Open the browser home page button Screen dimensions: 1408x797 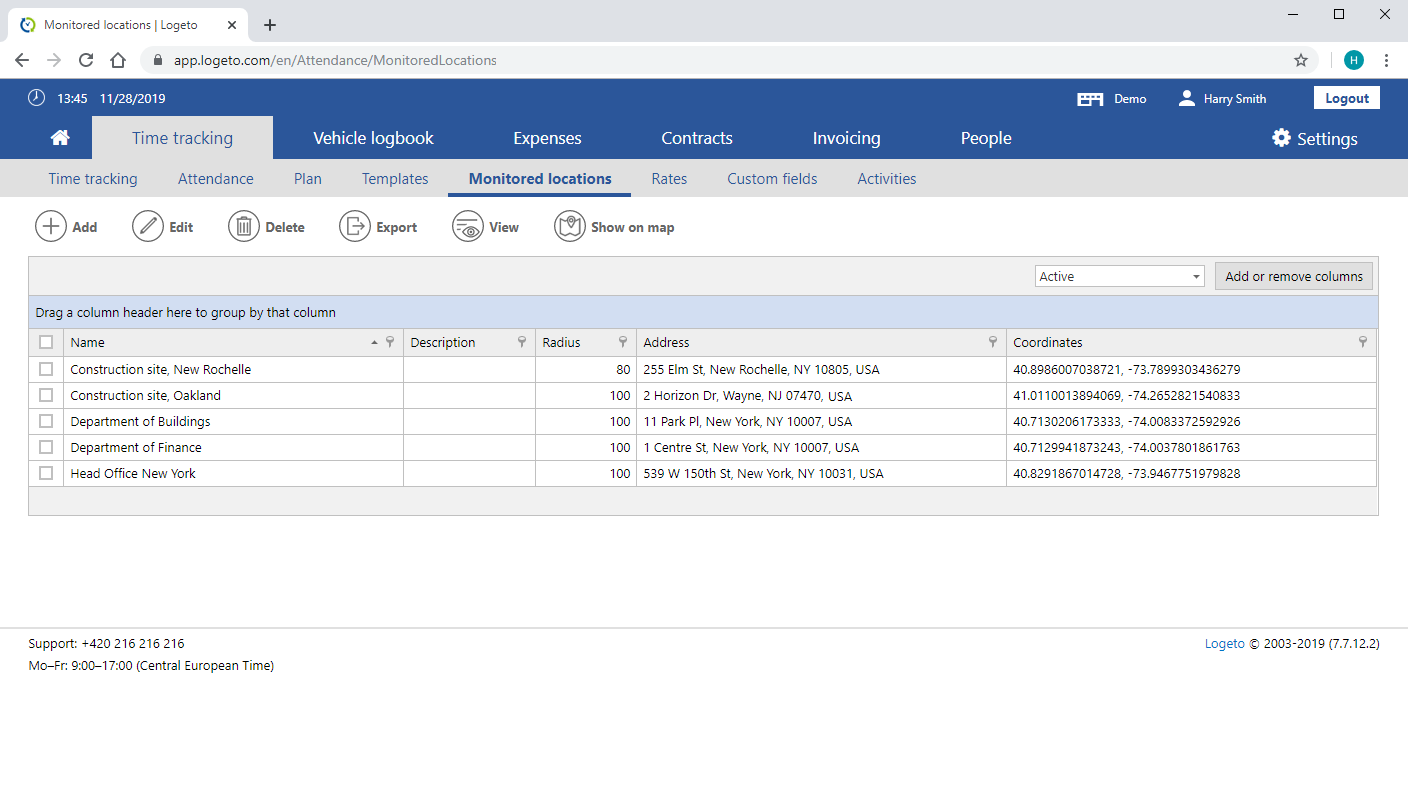pyautogui.click(x=118, y=60)
